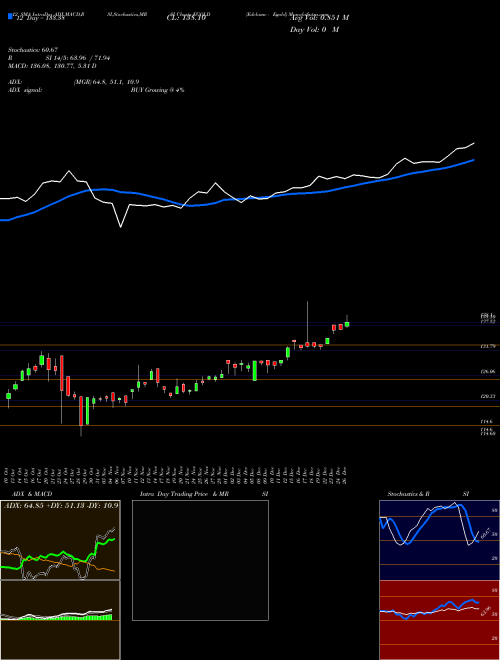The image size is (500, 660).
Task: Click the price axis label '131.79'
Action: click(488, 346)
